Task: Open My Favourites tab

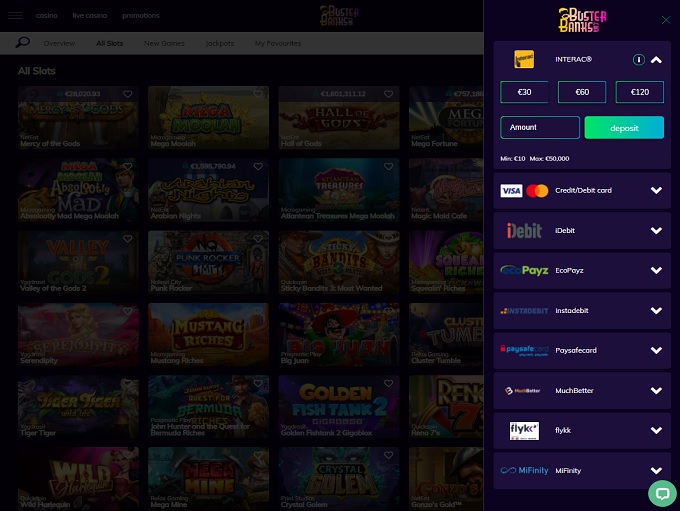Action: tap(278, 43)
